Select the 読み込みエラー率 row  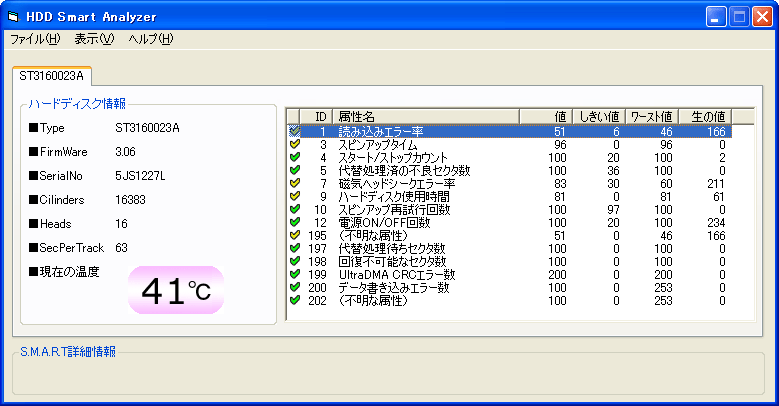[x=510, y=131]
